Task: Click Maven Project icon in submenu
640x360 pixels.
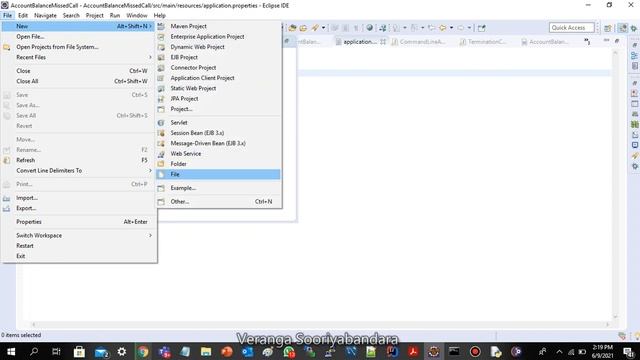Action: [161, 26]
